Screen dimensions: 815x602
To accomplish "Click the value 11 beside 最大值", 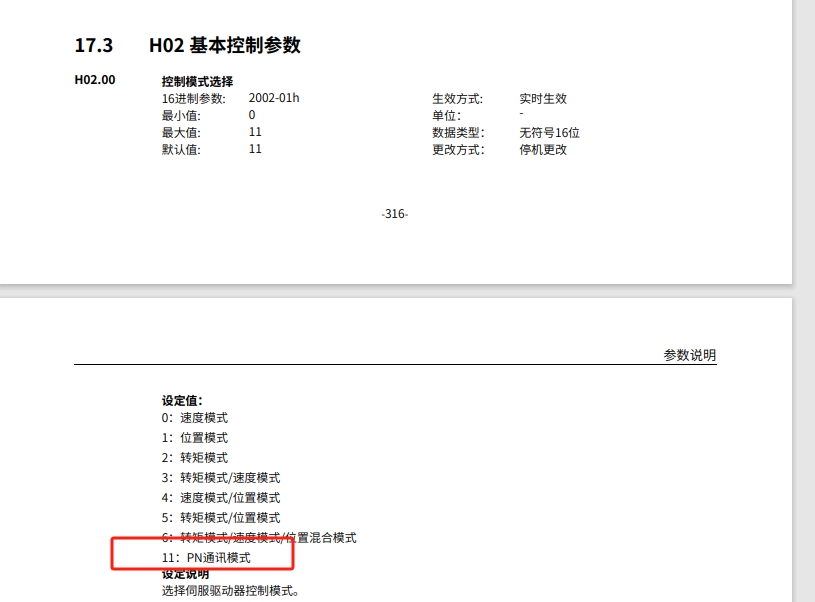I will pyautogui.click(x=255, y=132).
